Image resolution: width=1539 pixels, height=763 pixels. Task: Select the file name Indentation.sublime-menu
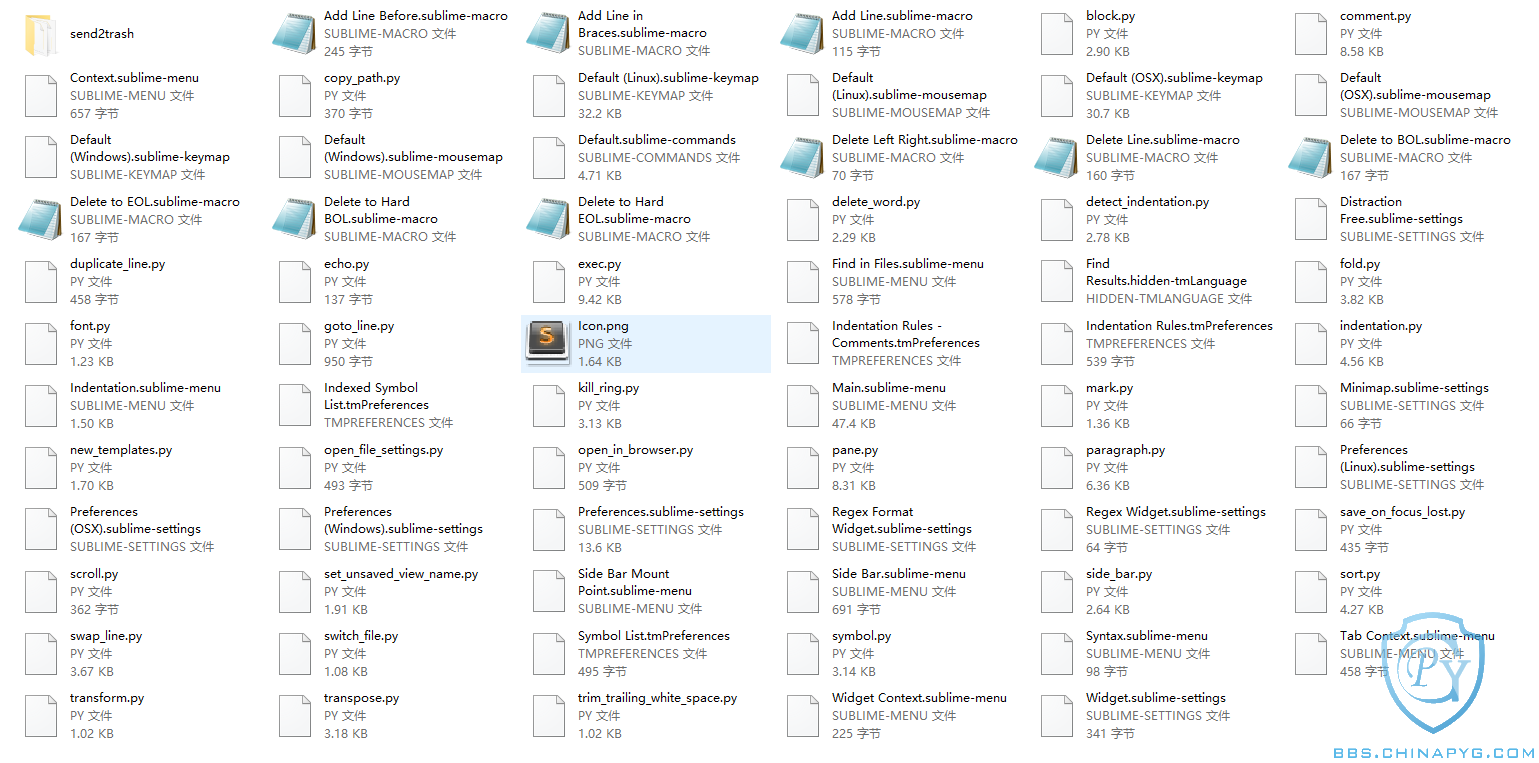(x=145, y=388)
